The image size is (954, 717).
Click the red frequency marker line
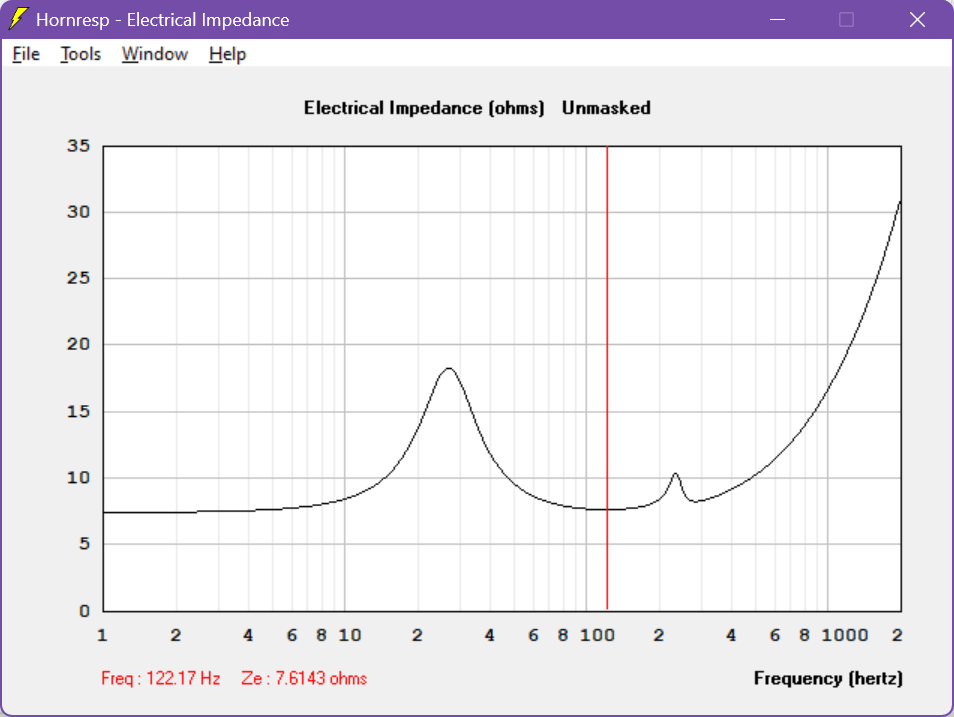pos(607,377)
